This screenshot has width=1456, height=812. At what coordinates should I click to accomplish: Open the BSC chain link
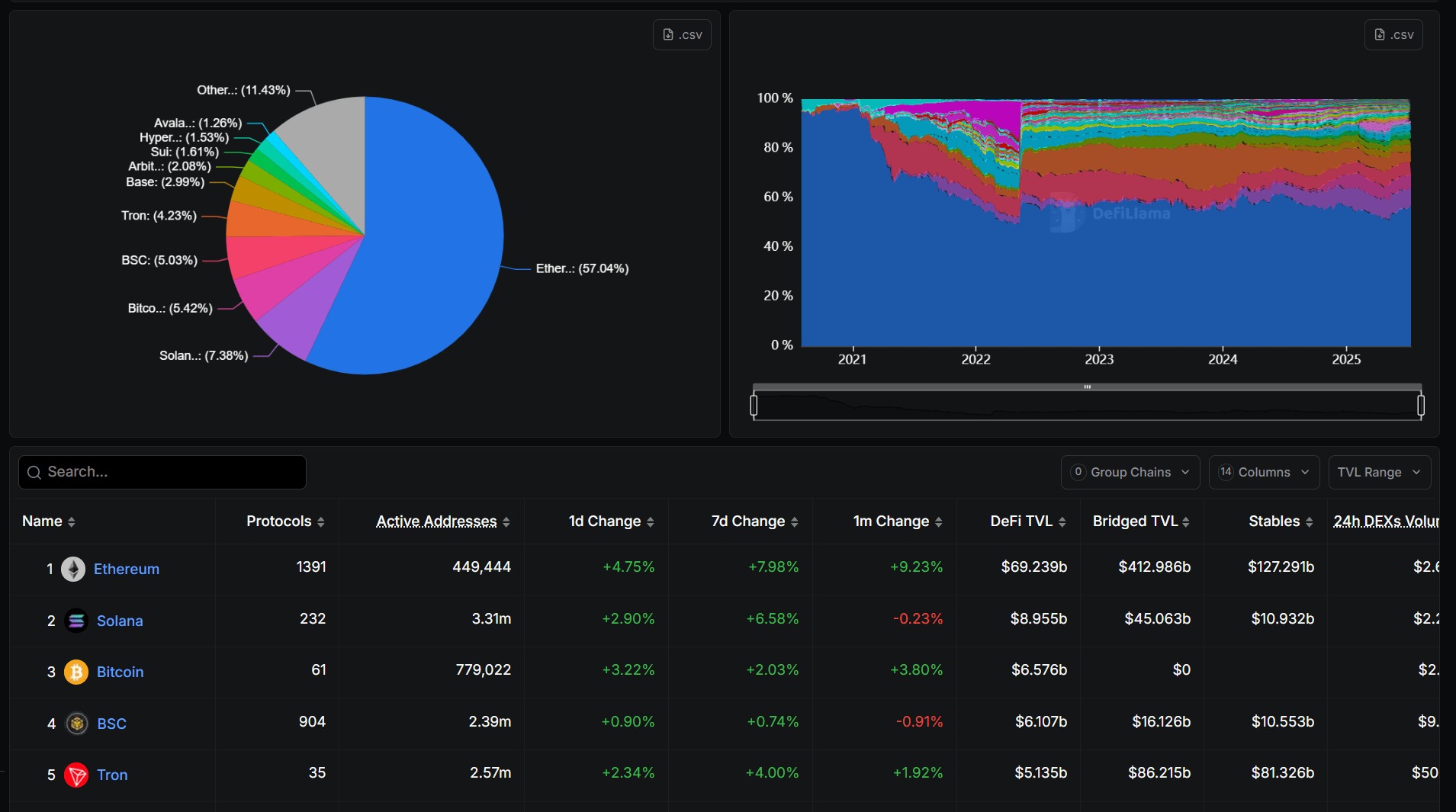point(111,724)
